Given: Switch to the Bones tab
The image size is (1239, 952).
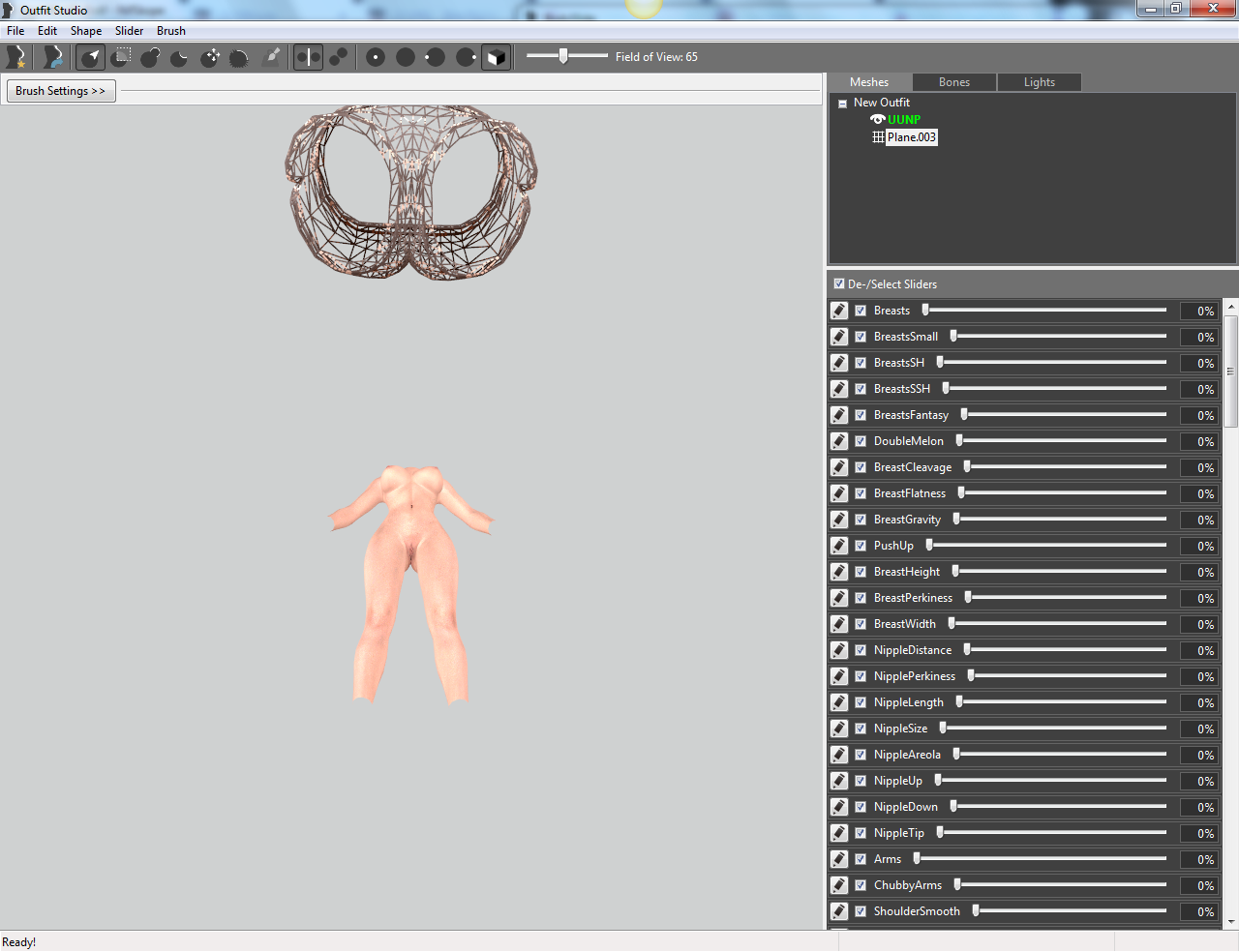Looking at the screenshot, I should pos(954,82).
